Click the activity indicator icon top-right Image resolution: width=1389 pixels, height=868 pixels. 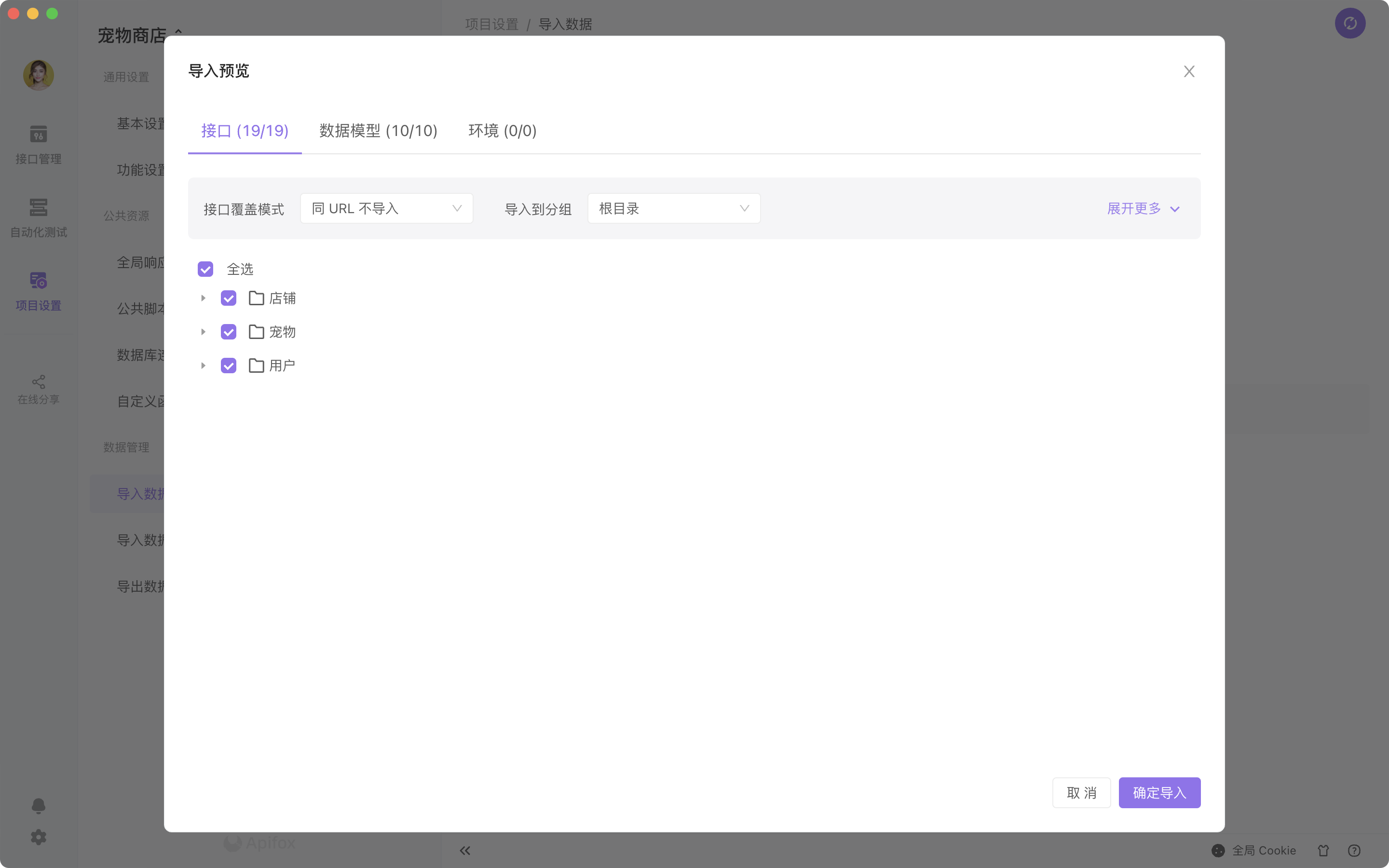[1351, 22]
